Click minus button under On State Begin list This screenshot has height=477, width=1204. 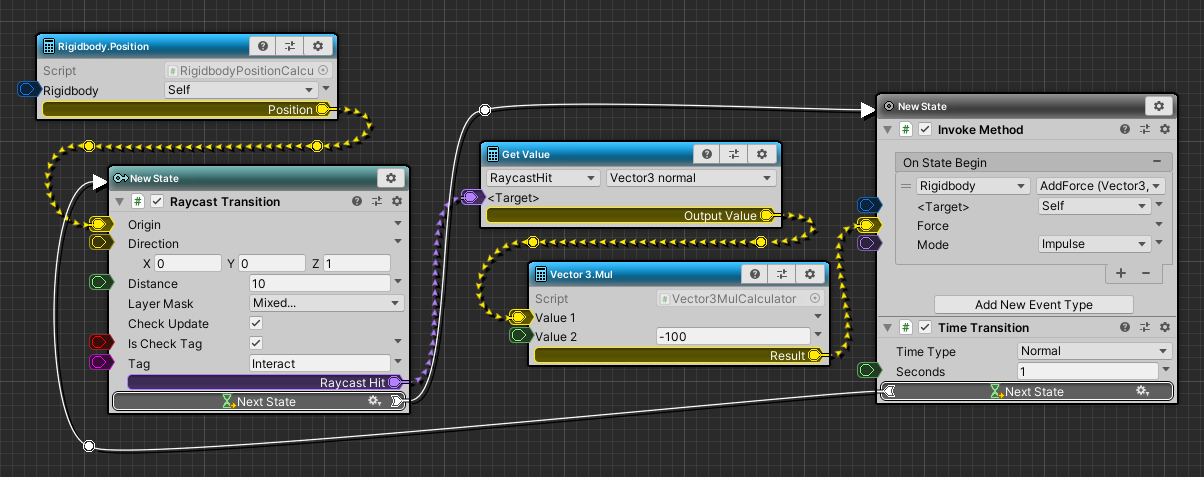tap(1145, 273)
